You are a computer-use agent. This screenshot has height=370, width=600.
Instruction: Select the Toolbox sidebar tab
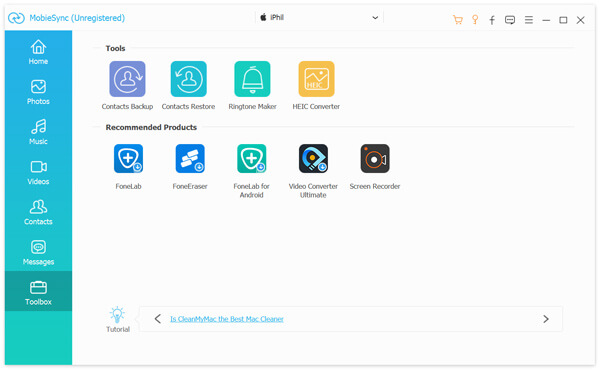click(38, 291)
